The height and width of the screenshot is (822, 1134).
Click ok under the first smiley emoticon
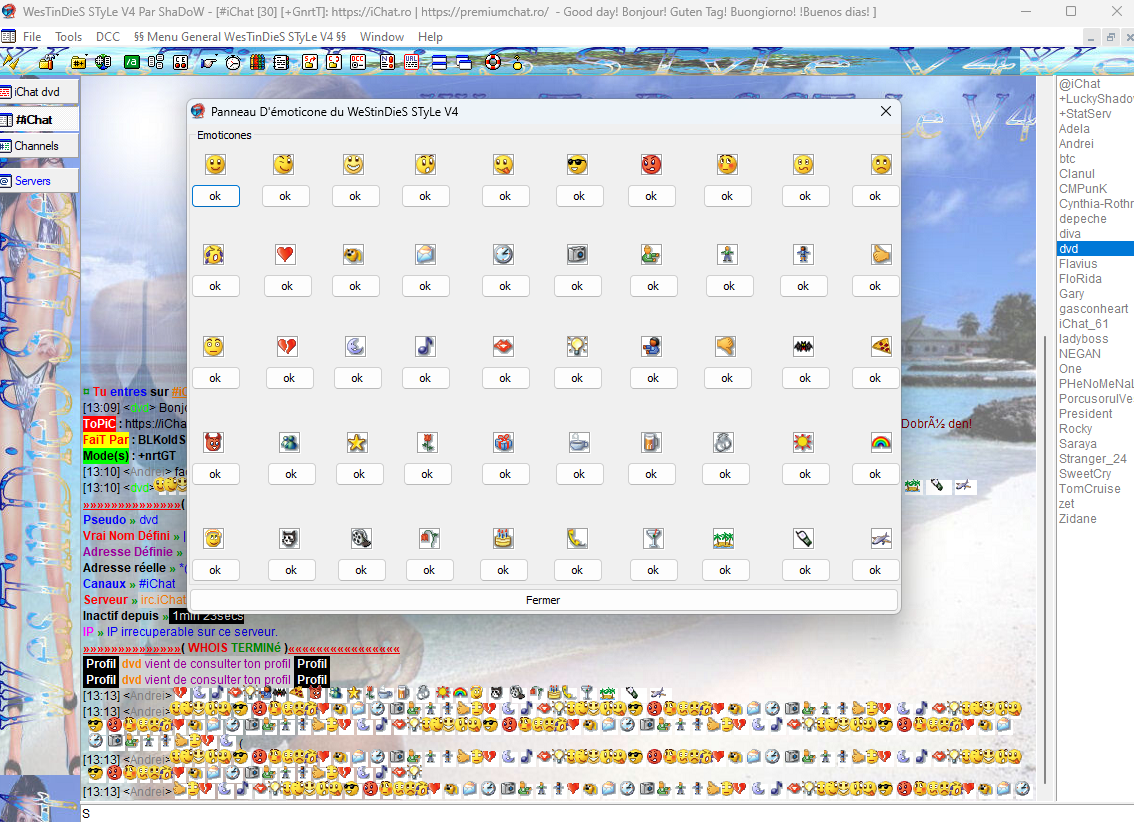[216, 196]
